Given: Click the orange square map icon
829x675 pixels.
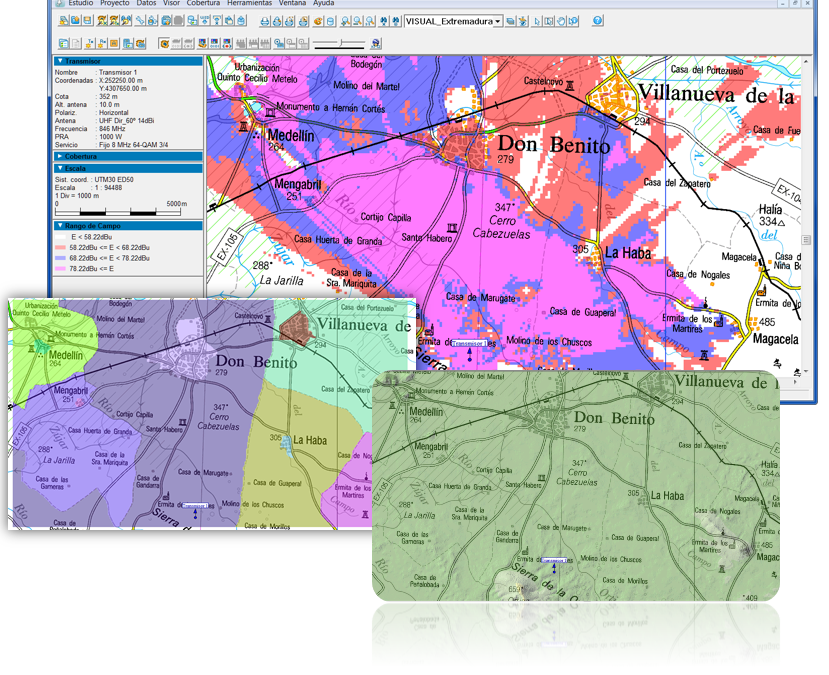Looking at the screenshot, I should [114, 43].
